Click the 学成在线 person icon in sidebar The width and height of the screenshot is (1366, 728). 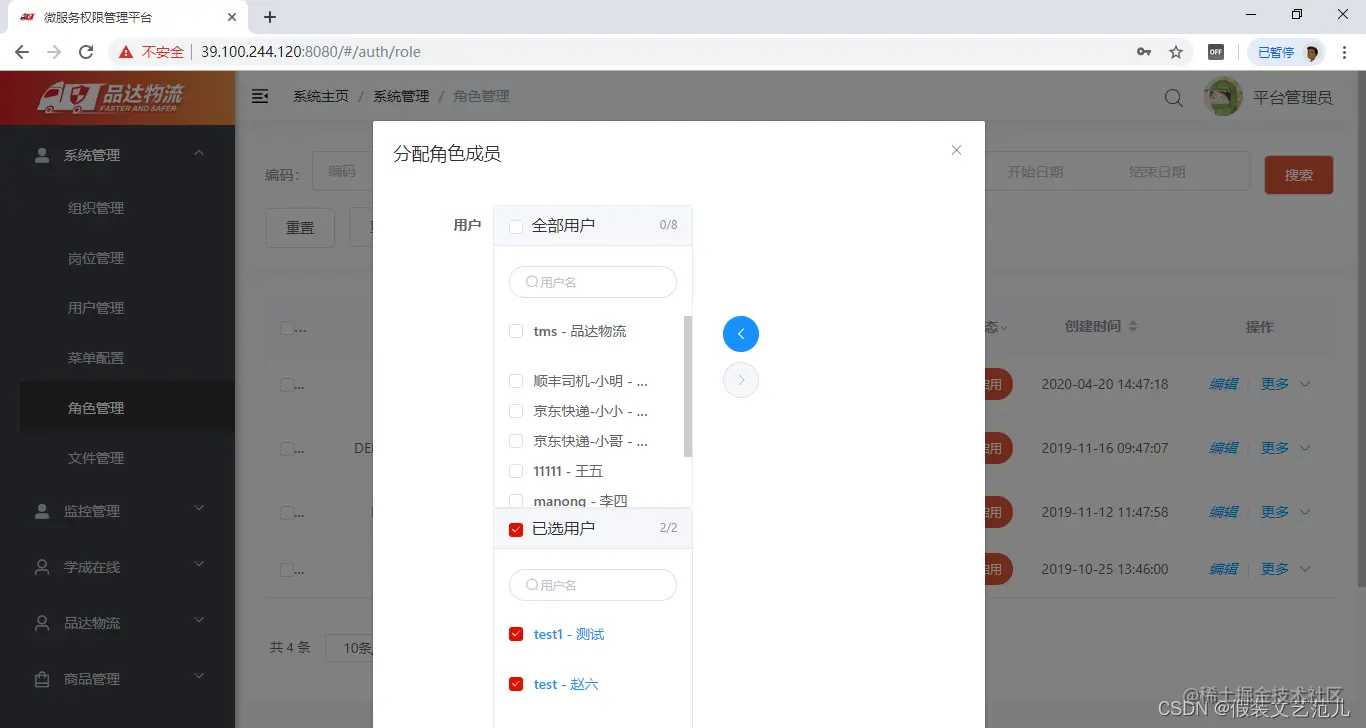tap(41, 567)
